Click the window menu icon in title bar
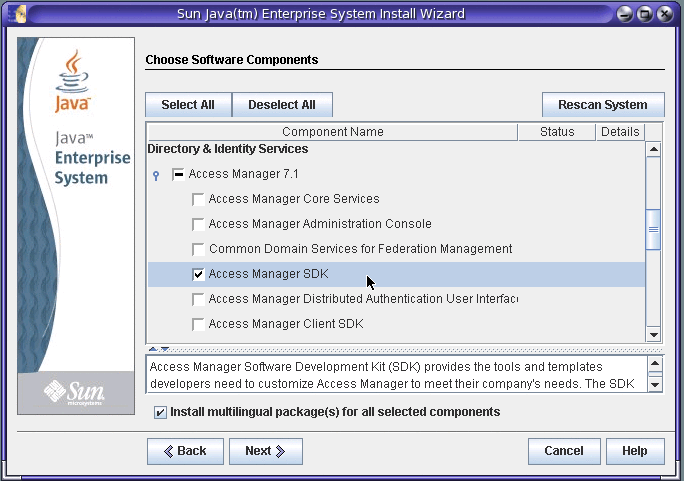Viewport: 684px width, 481px height. 17,14
